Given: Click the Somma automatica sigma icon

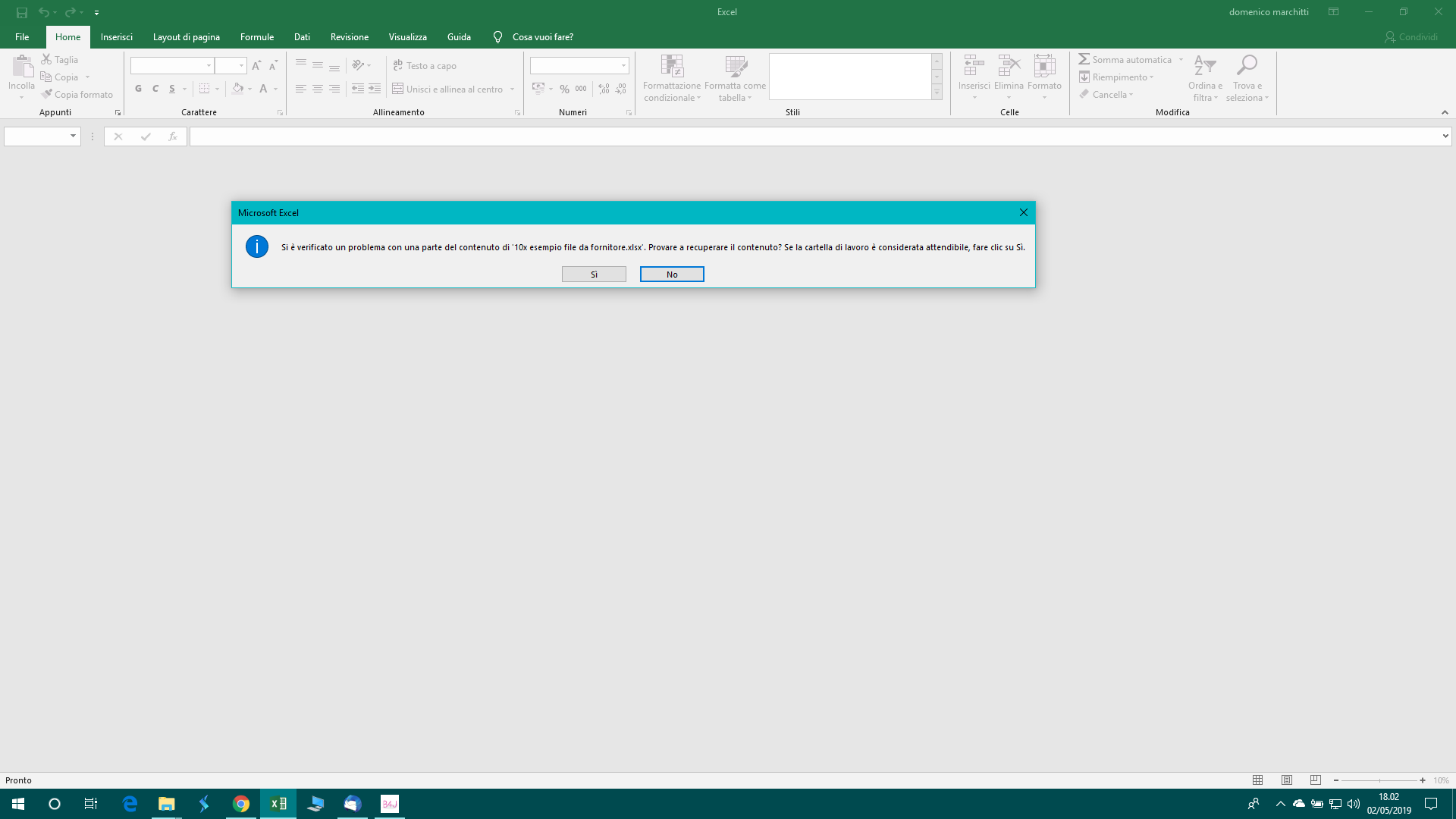Looking at the screenshot, I should [x=1084, y=59].
